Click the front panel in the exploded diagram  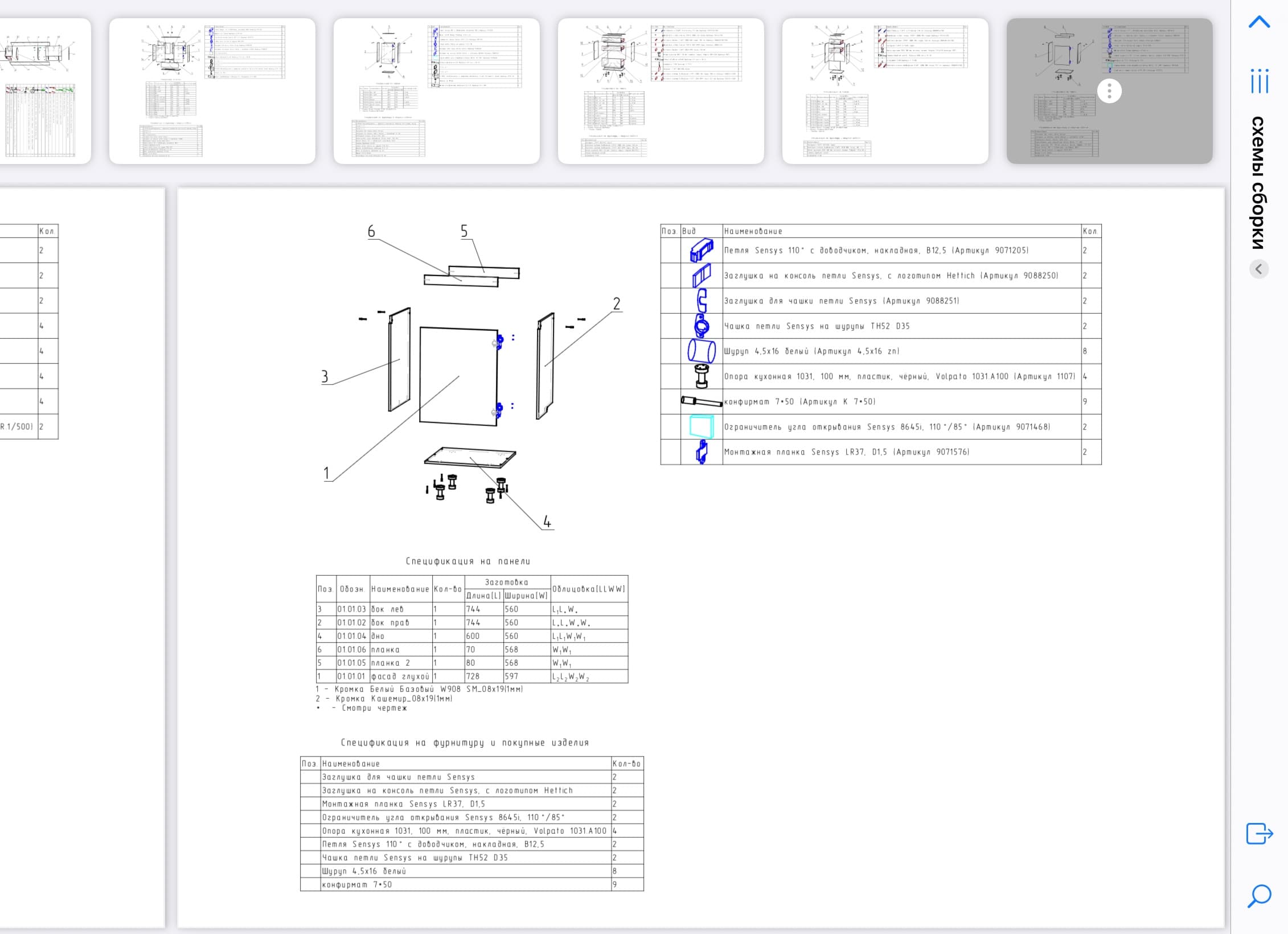pyautogui.click(x=459, y=376)
